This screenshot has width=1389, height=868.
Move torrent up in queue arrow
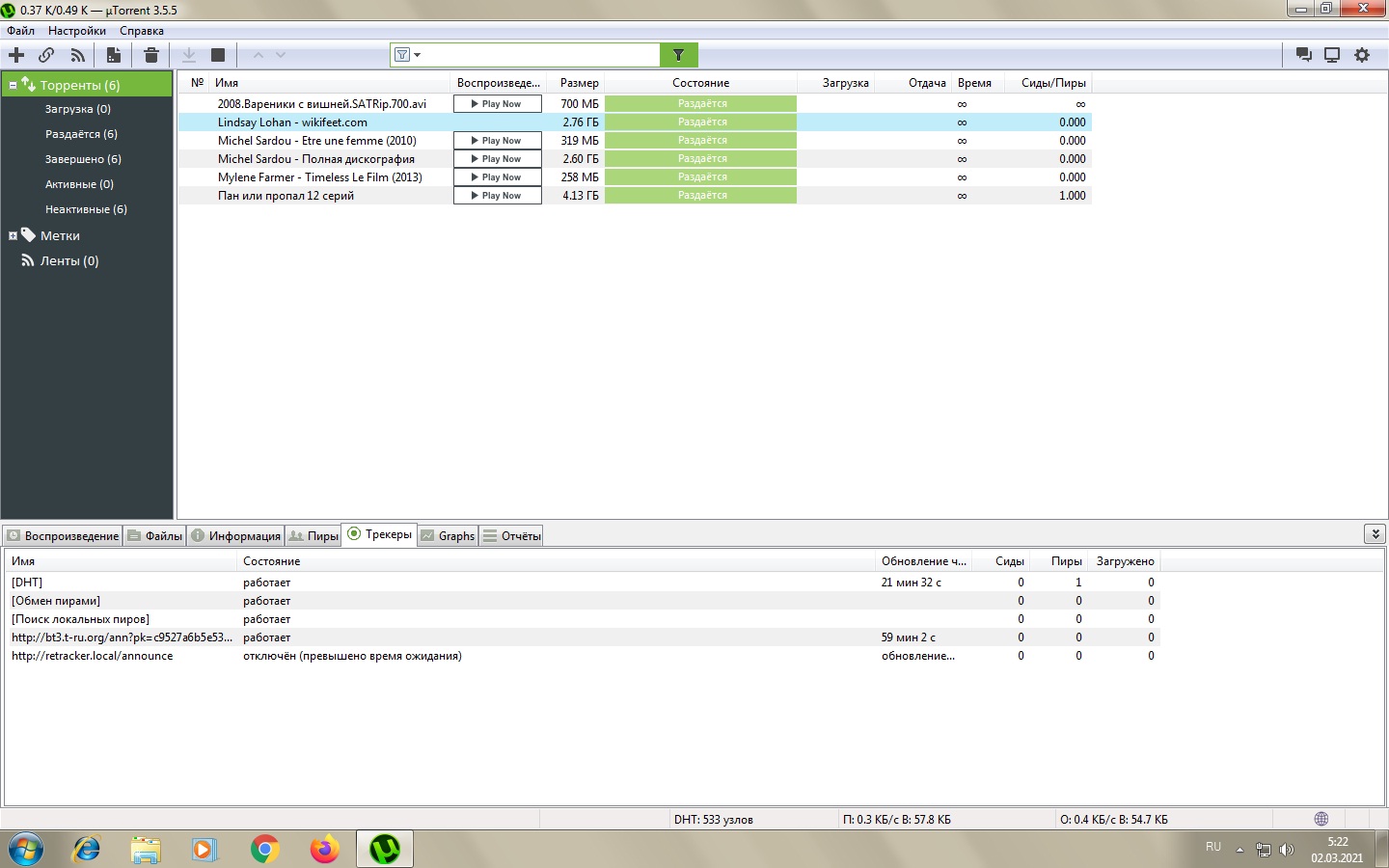(258, 55)
